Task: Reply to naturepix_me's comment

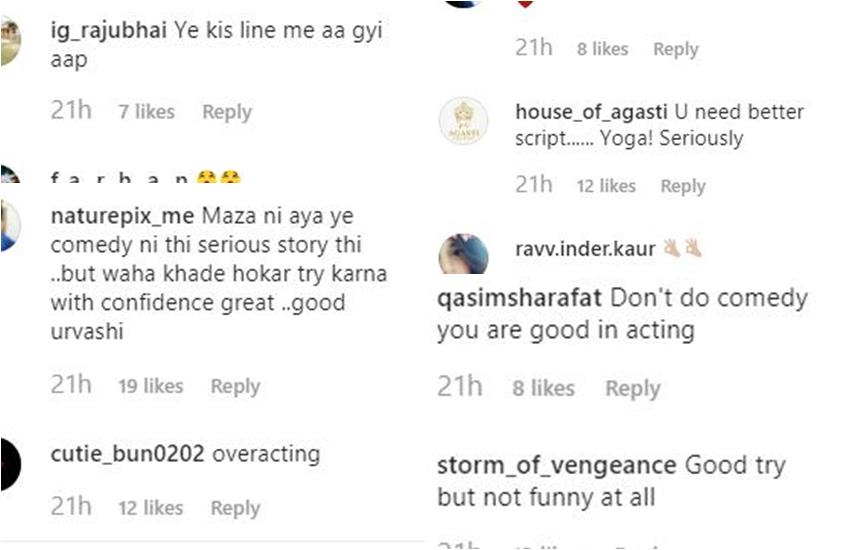Action: 235,386
